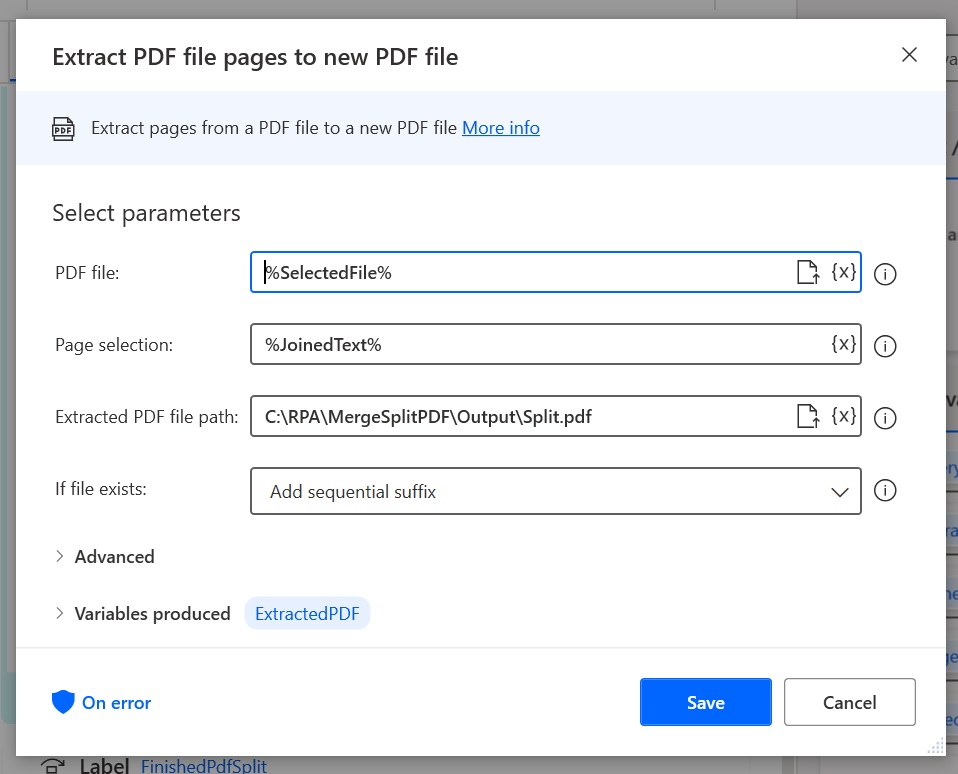
Task: Browse for the Extracted PDF file path
Action: point(807,417)
